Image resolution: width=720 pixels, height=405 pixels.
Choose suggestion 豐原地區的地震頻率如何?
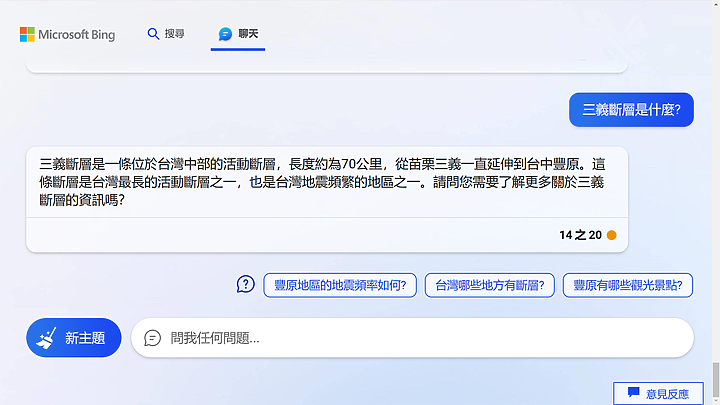tap(340, 285)
